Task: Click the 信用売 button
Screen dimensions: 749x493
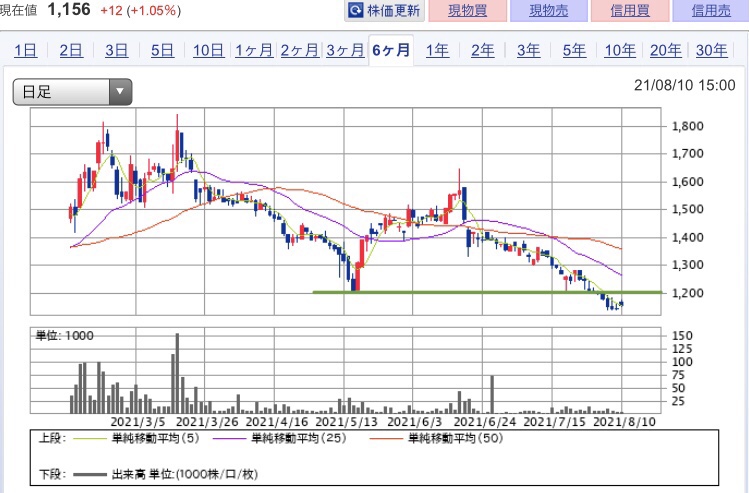Action: pos(711,11)
